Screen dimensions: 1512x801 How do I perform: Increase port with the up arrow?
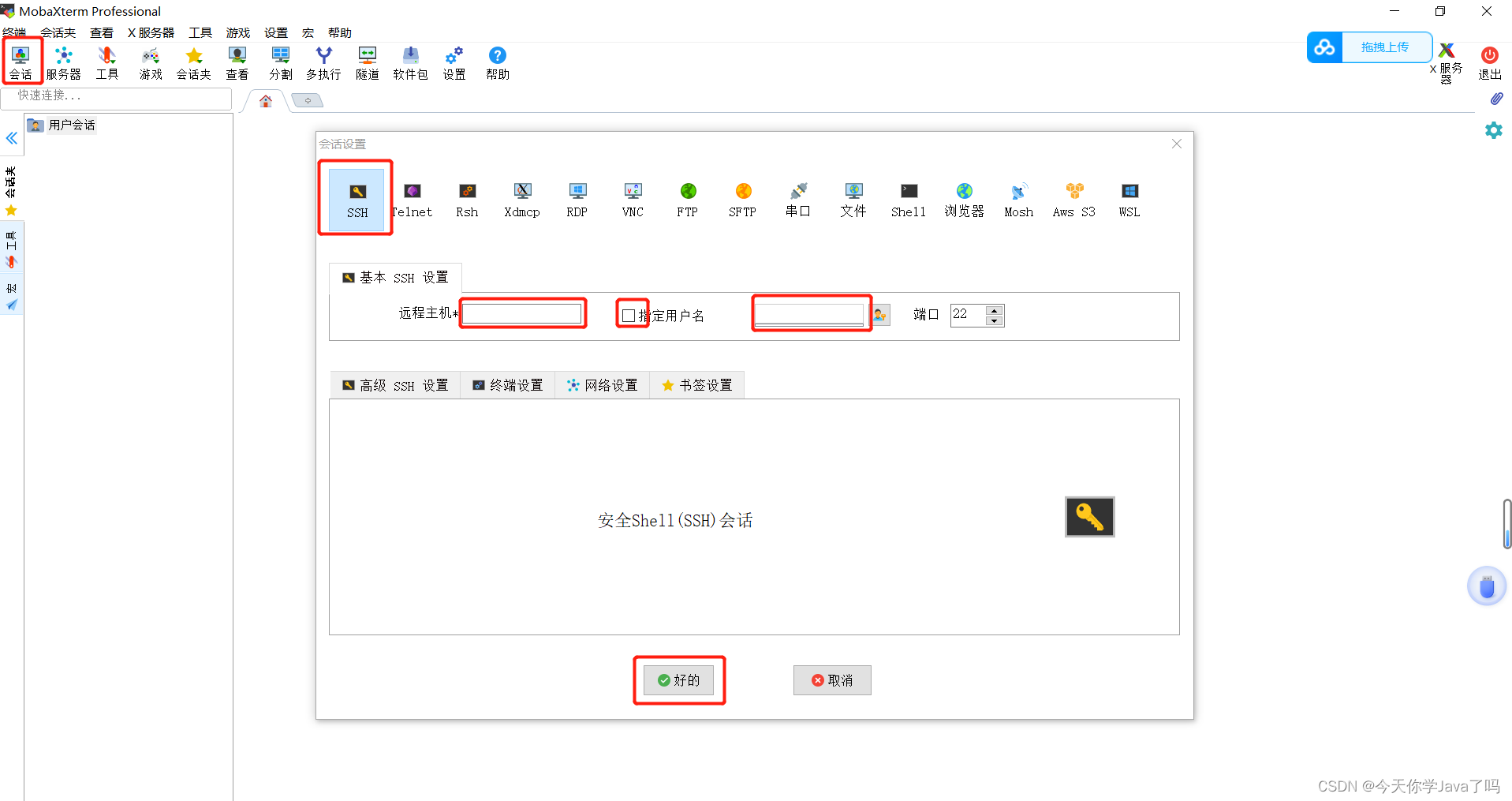point(995,310)
